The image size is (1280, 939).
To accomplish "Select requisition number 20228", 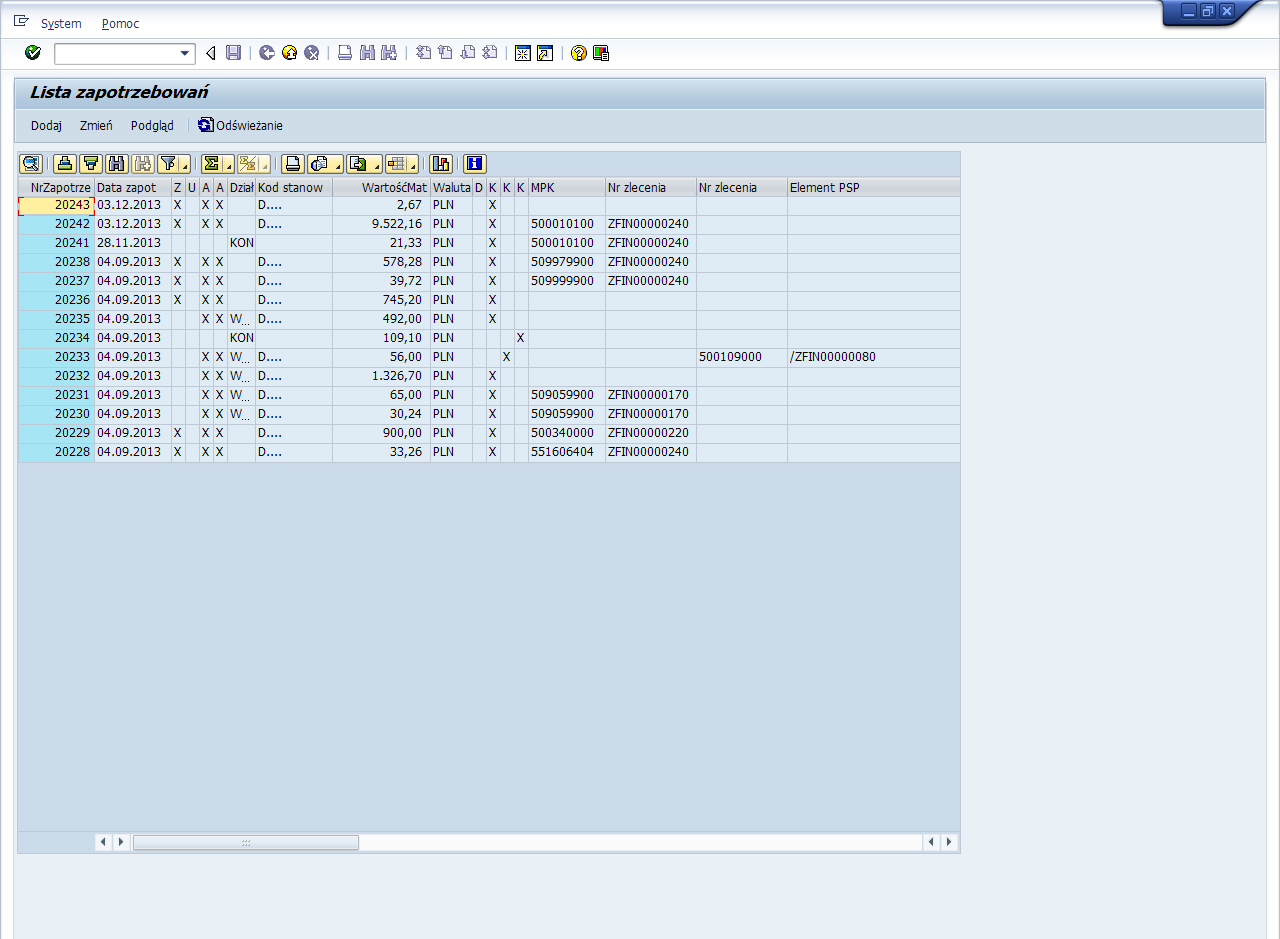I will click(x=57, y=452).
